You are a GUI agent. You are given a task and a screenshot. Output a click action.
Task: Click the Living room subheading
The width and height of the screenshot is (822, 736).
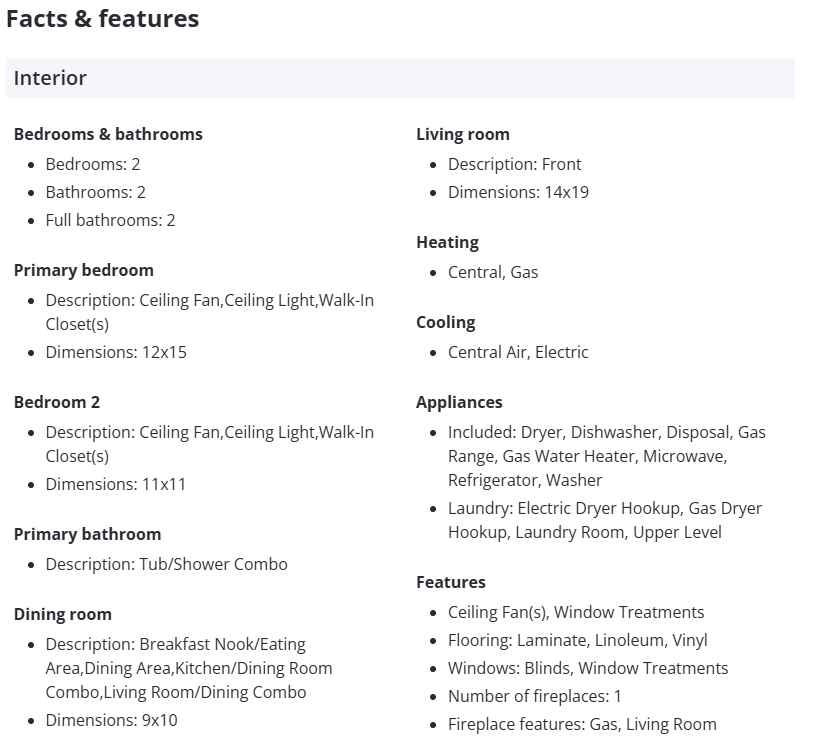(463, 134)
